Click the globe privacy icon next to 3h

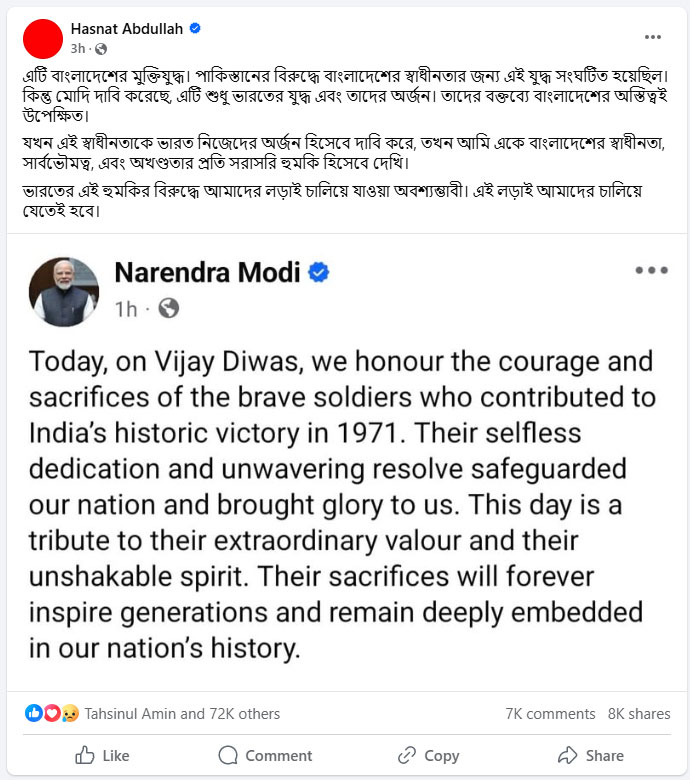click(x=101, y=48)
